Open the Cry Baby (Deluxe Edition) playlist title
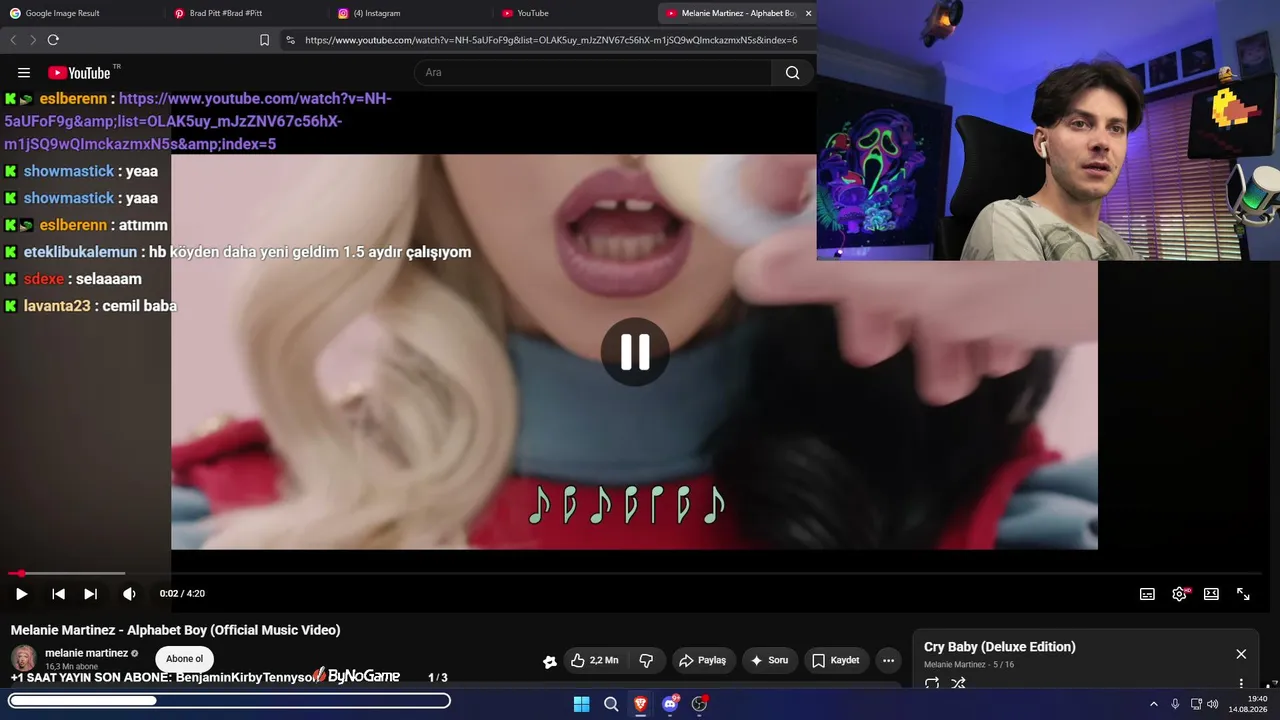1280x720 pixels. tap(1000, 647)
